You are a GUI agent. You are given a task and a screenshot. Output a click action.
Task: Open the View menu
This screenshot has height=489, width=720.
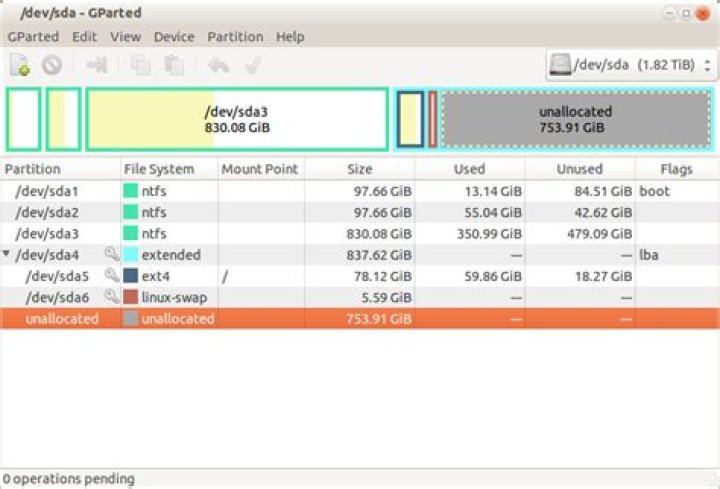[x=125, y=37]
